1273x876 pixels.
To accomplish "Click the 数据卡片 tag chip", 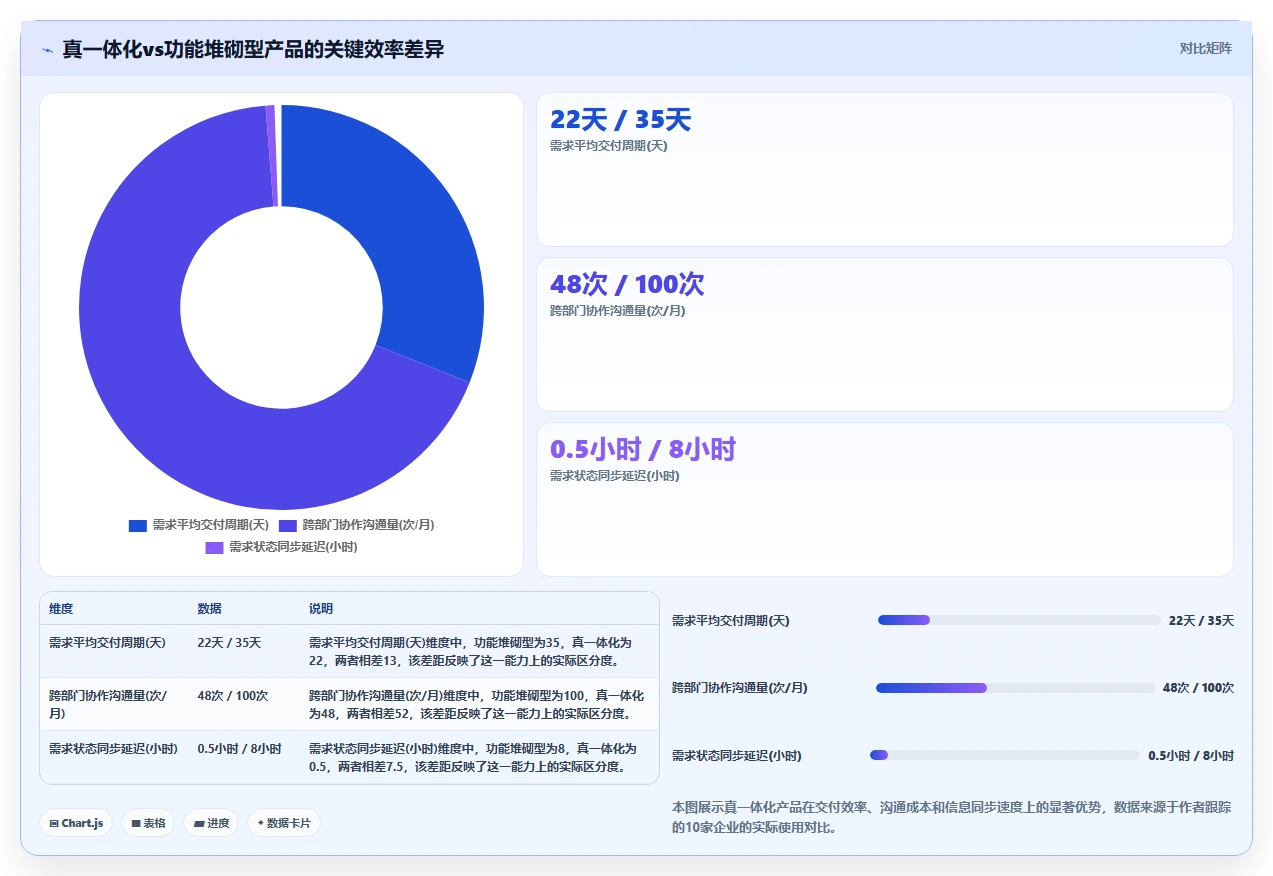I will [284, 823].
